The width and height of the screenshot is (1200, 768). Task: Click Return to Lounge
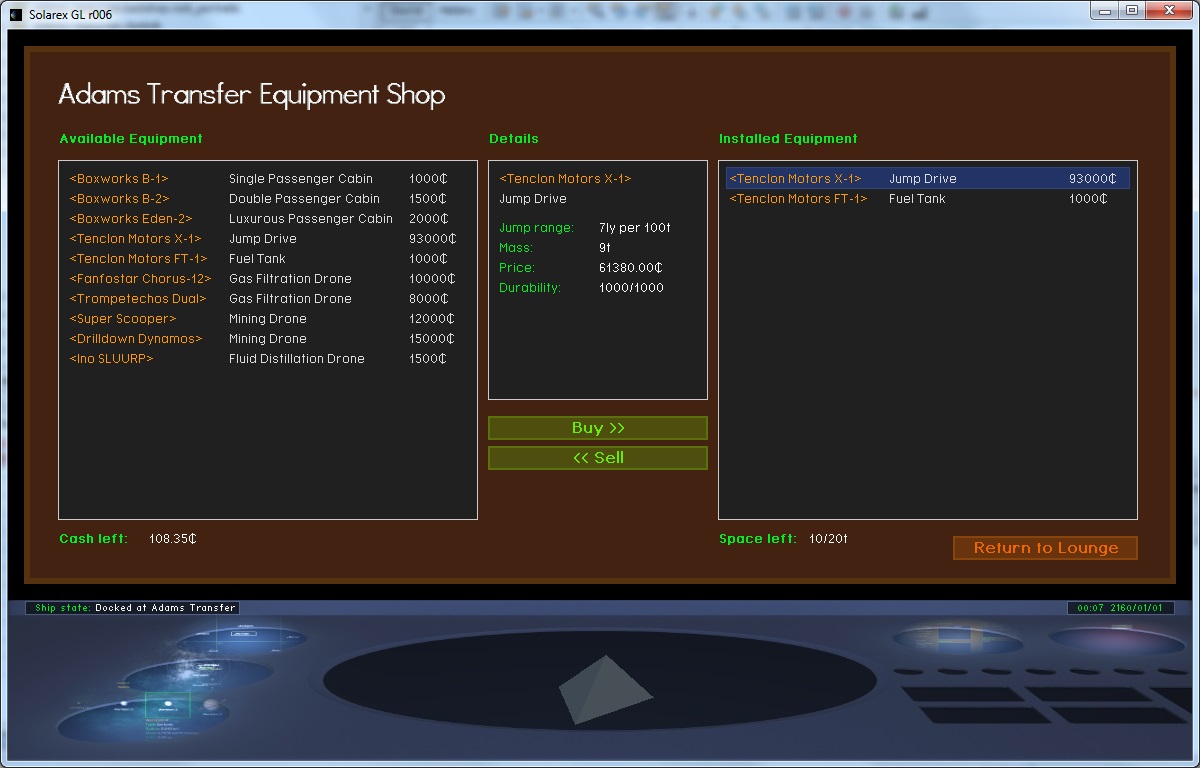1045,548
